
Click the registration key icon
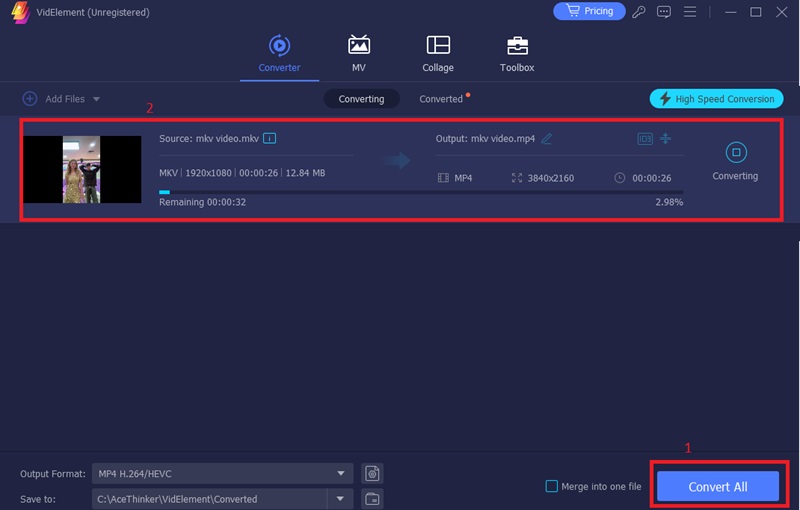pyautogui.click(x=639, y=12)
